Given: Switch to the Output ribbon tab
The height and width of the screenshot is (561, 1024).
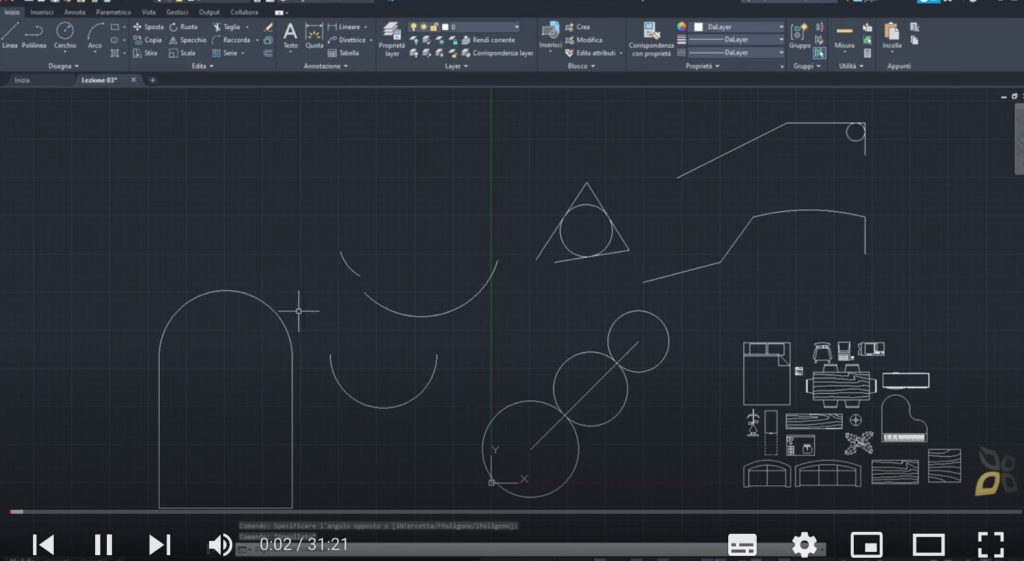Looking at the screenshot, I should (x=209, y=12).
